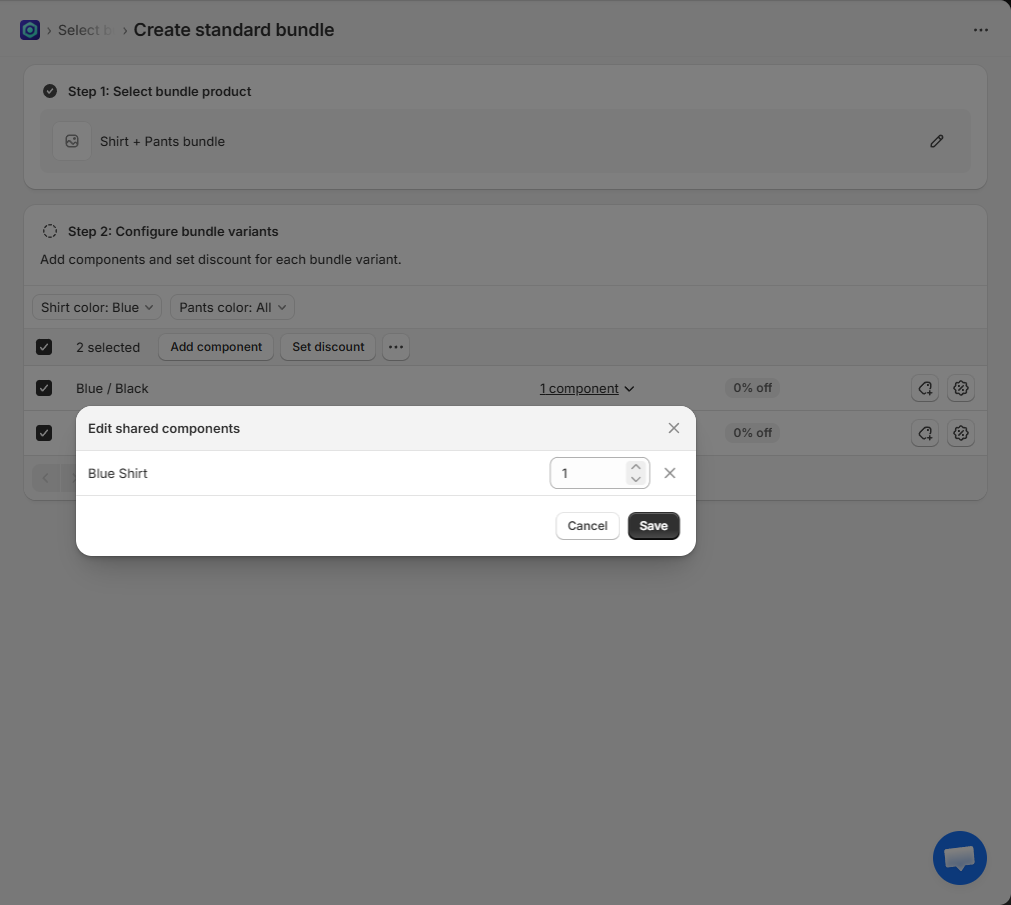The height and width of the screenshot is (905, 1011).
Task: Uncheck the second variant row checkbox
Action: click(x=44, y=433)
